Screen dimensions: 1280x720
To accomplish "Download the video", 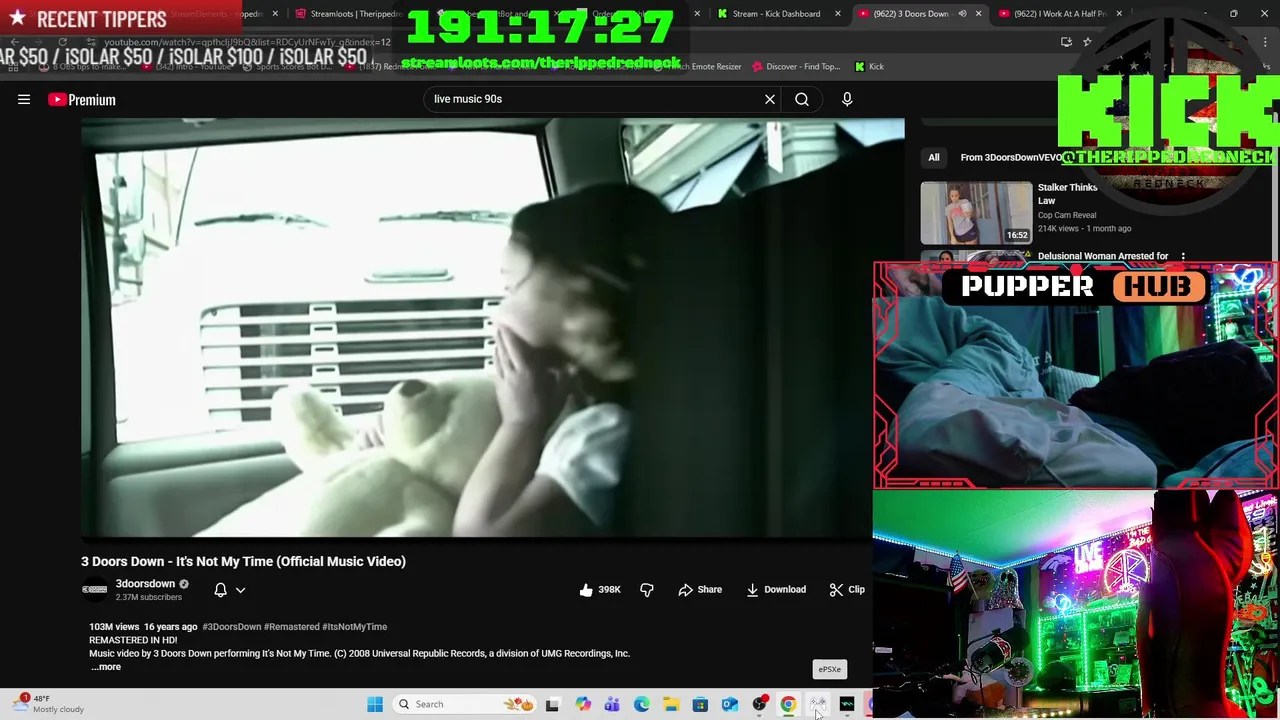I will (776, 590).
